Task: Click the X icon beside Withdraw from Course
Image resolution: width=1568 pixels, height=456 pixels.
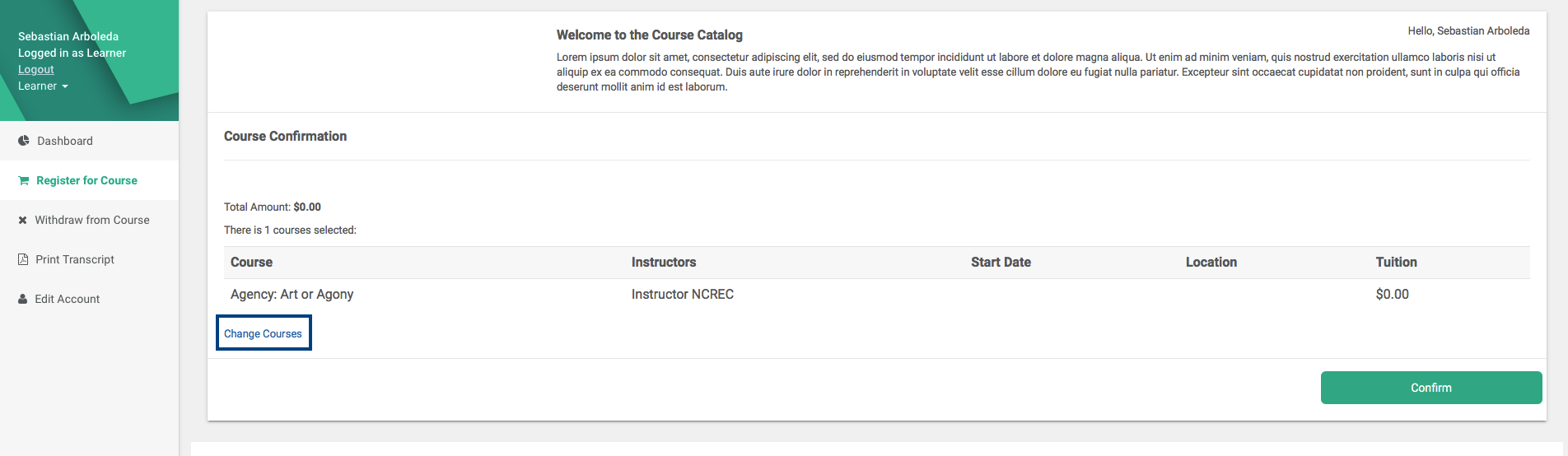Action: click(23, 220)
